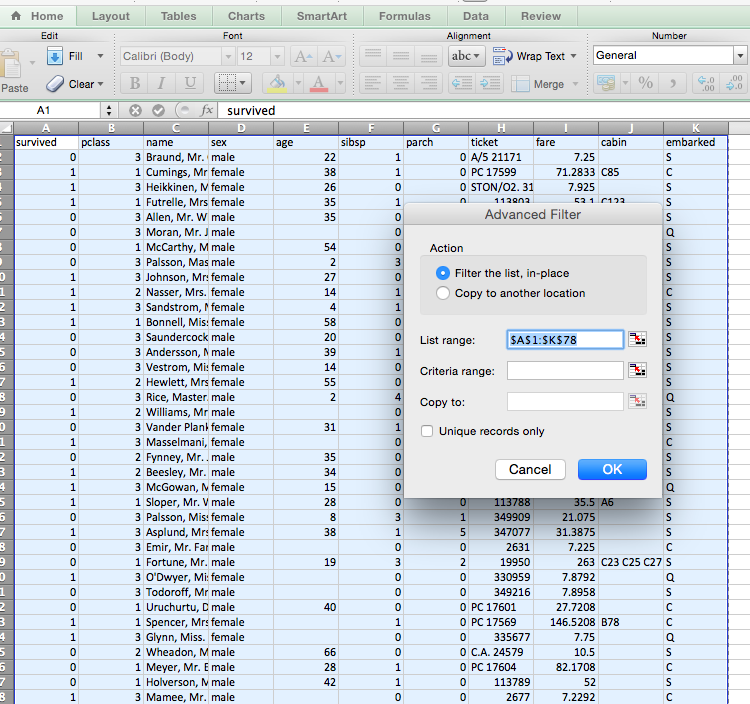Apply percent style format
The image size is (750, 704).
645,84
